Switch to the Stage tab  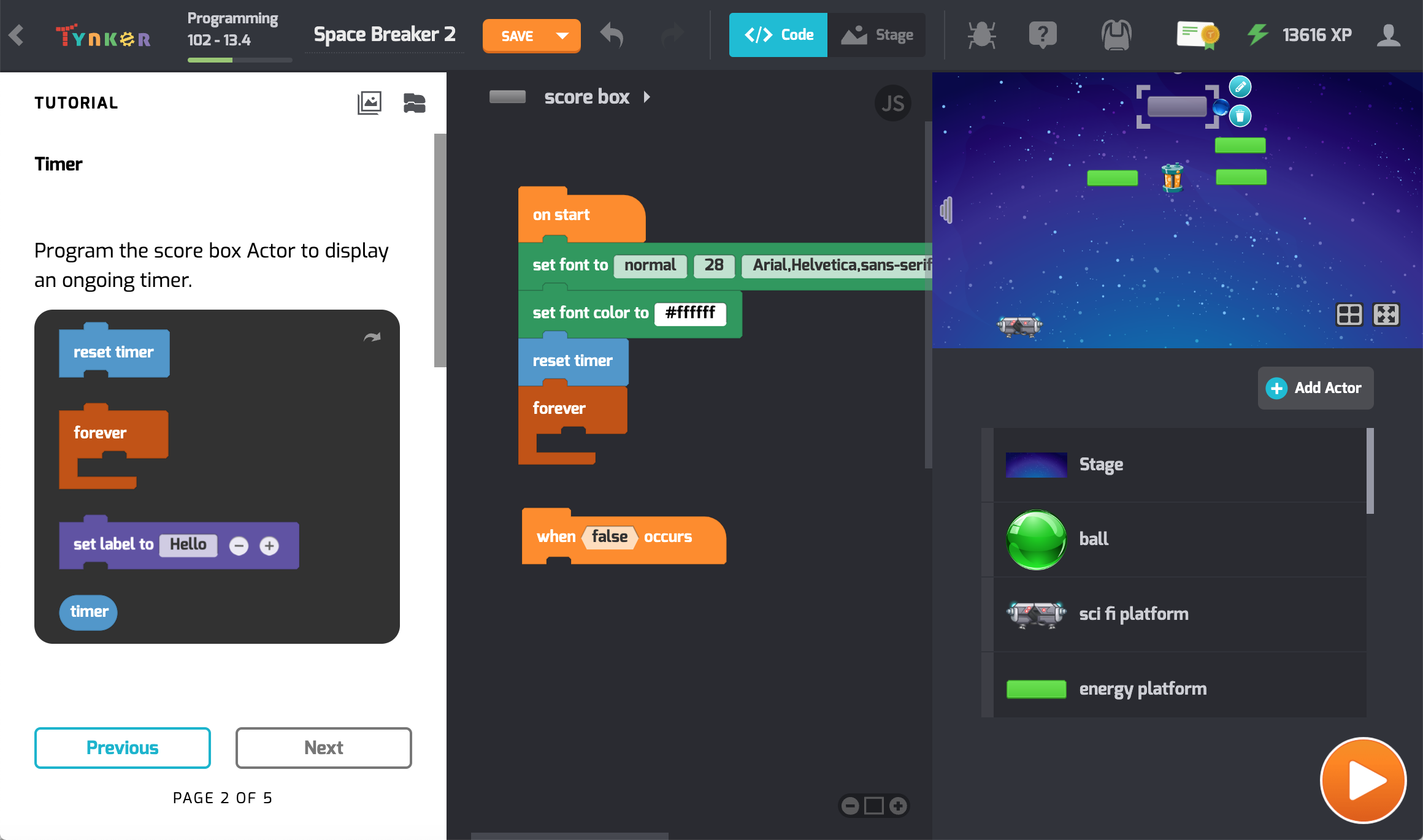pyautogui.click(x=876, y=35)
